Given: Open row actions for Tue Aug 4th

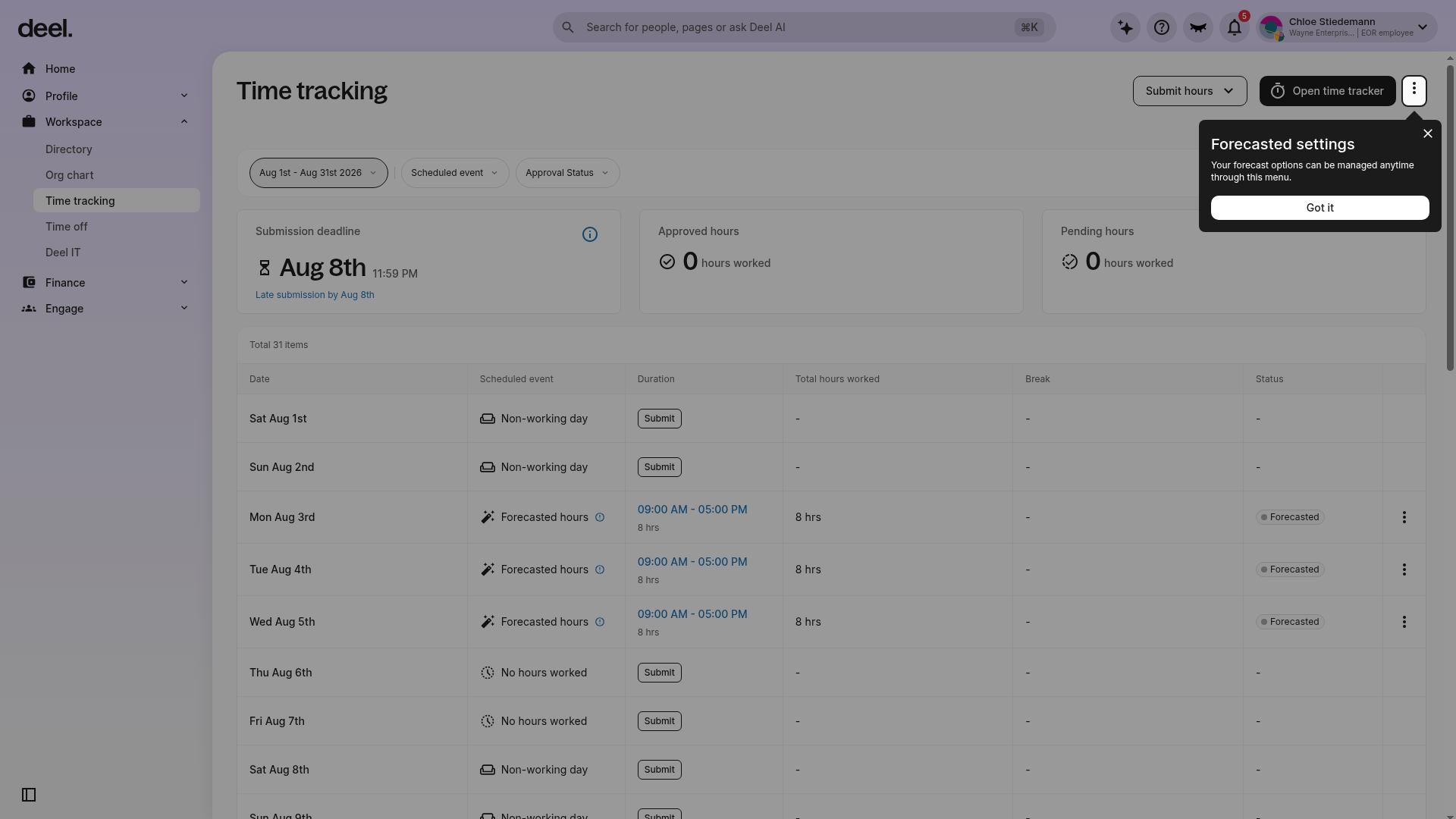Looking at the screenshot, I should (1404, 570).
